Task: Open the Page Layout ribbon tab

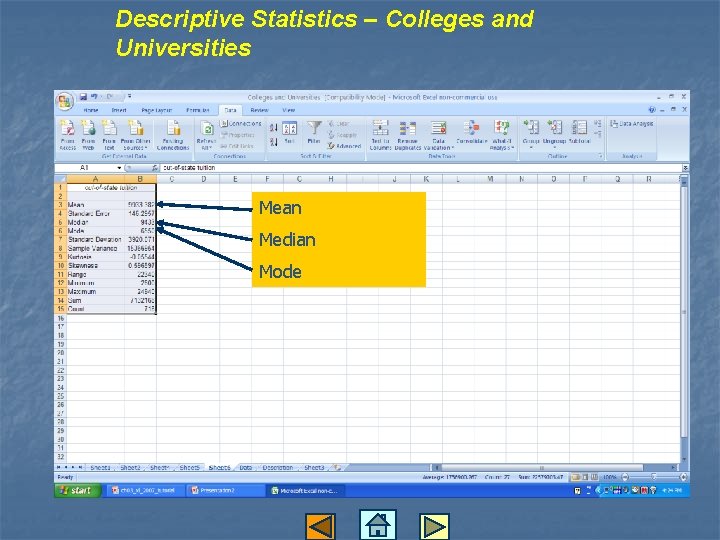Action: point(157,110)
